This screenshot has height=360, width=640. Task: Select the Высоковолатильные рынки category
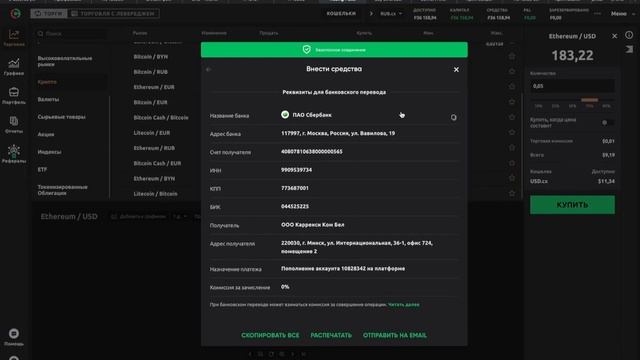(65, 61)
